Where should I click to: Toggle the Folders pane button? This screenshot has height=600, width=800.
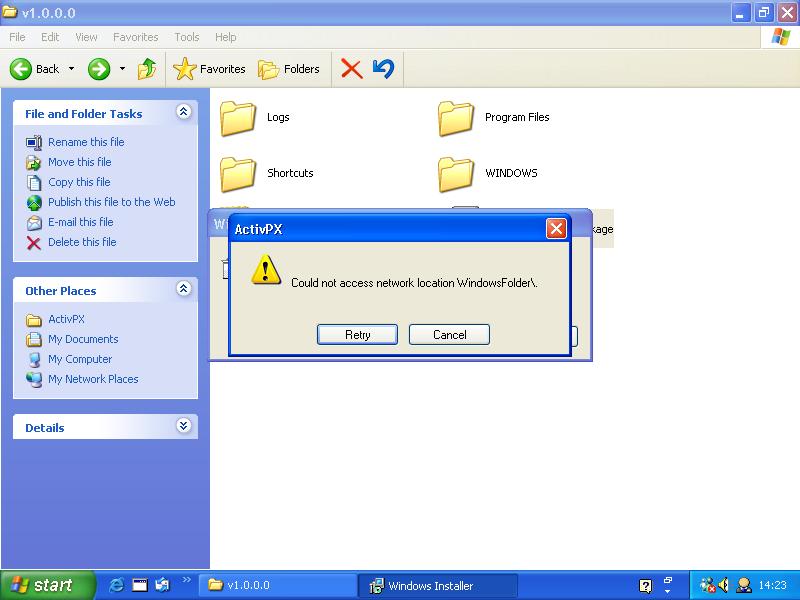pos(290,69)
